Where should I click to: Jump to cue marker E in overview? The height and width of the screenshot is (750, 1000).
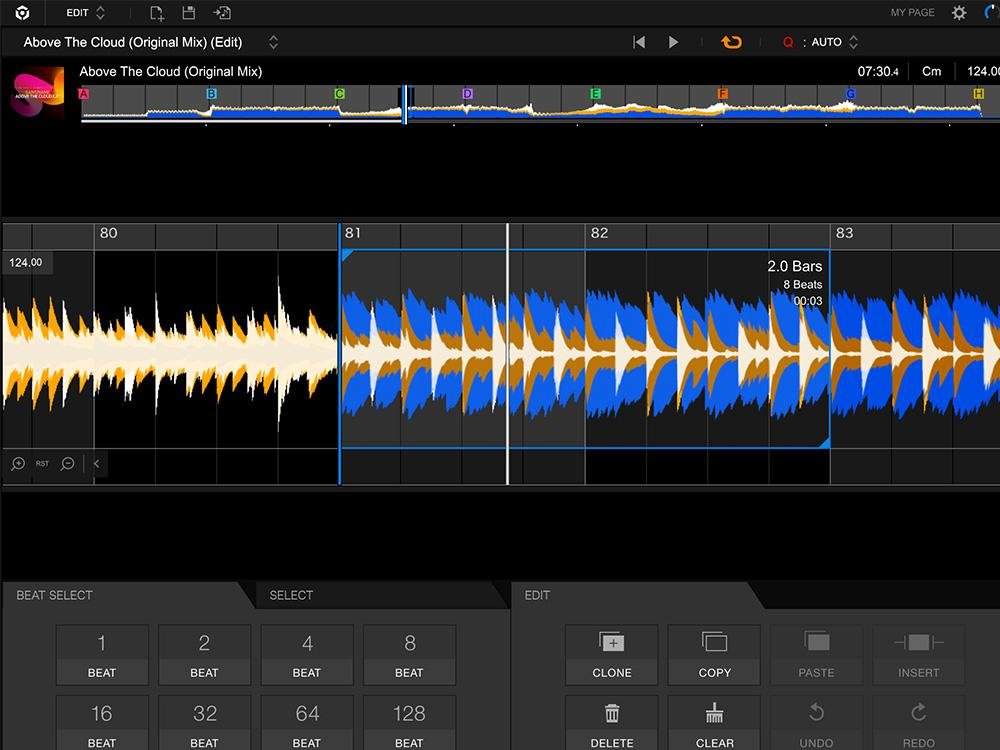(x=595, y=94)
